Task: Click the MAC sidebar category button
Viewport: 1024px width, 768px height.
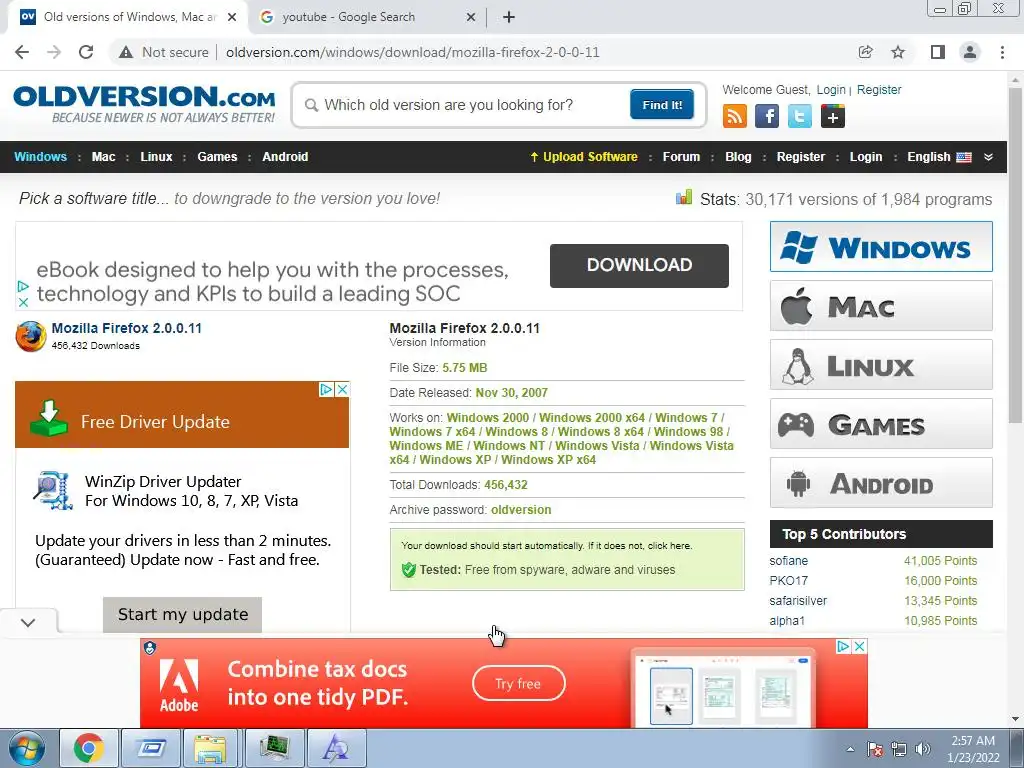Action: [881, 306]
